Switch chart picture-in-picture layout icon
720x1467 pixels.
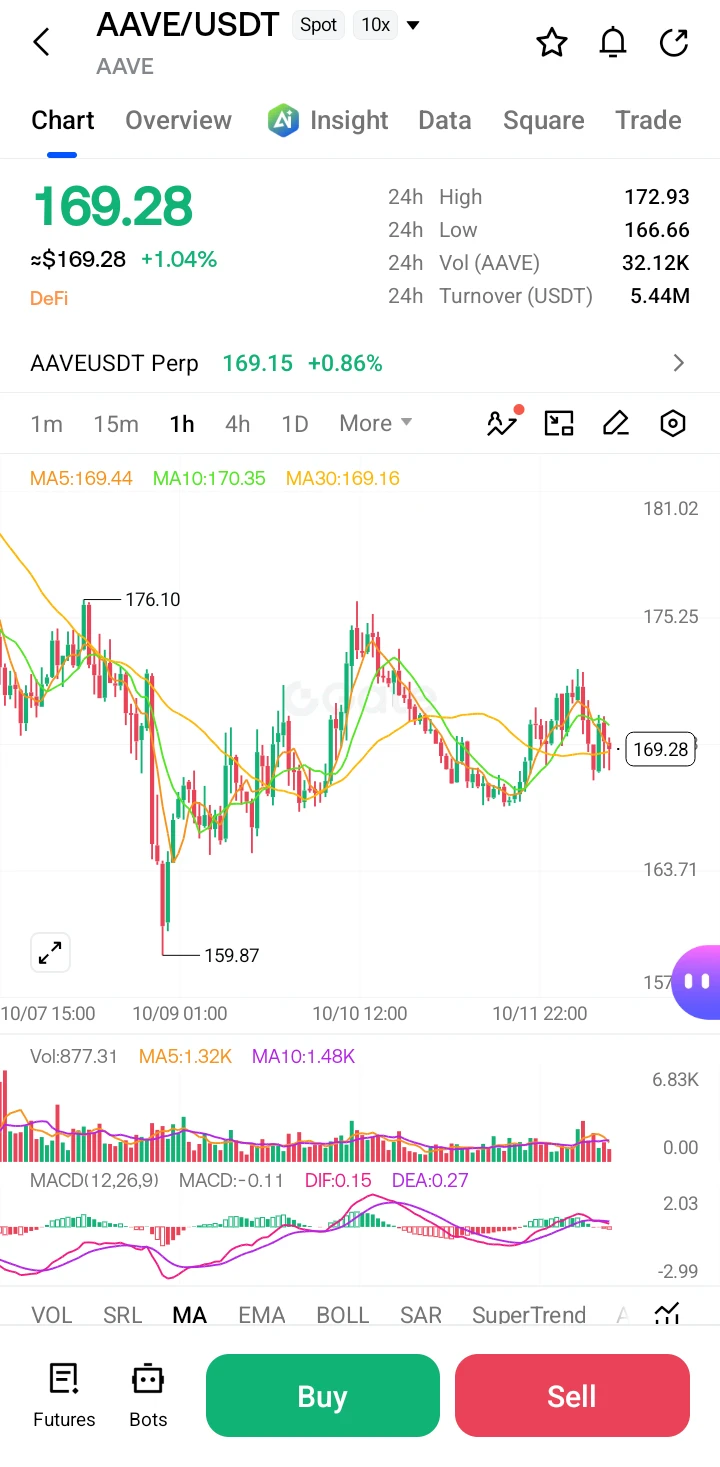(559, 423)
